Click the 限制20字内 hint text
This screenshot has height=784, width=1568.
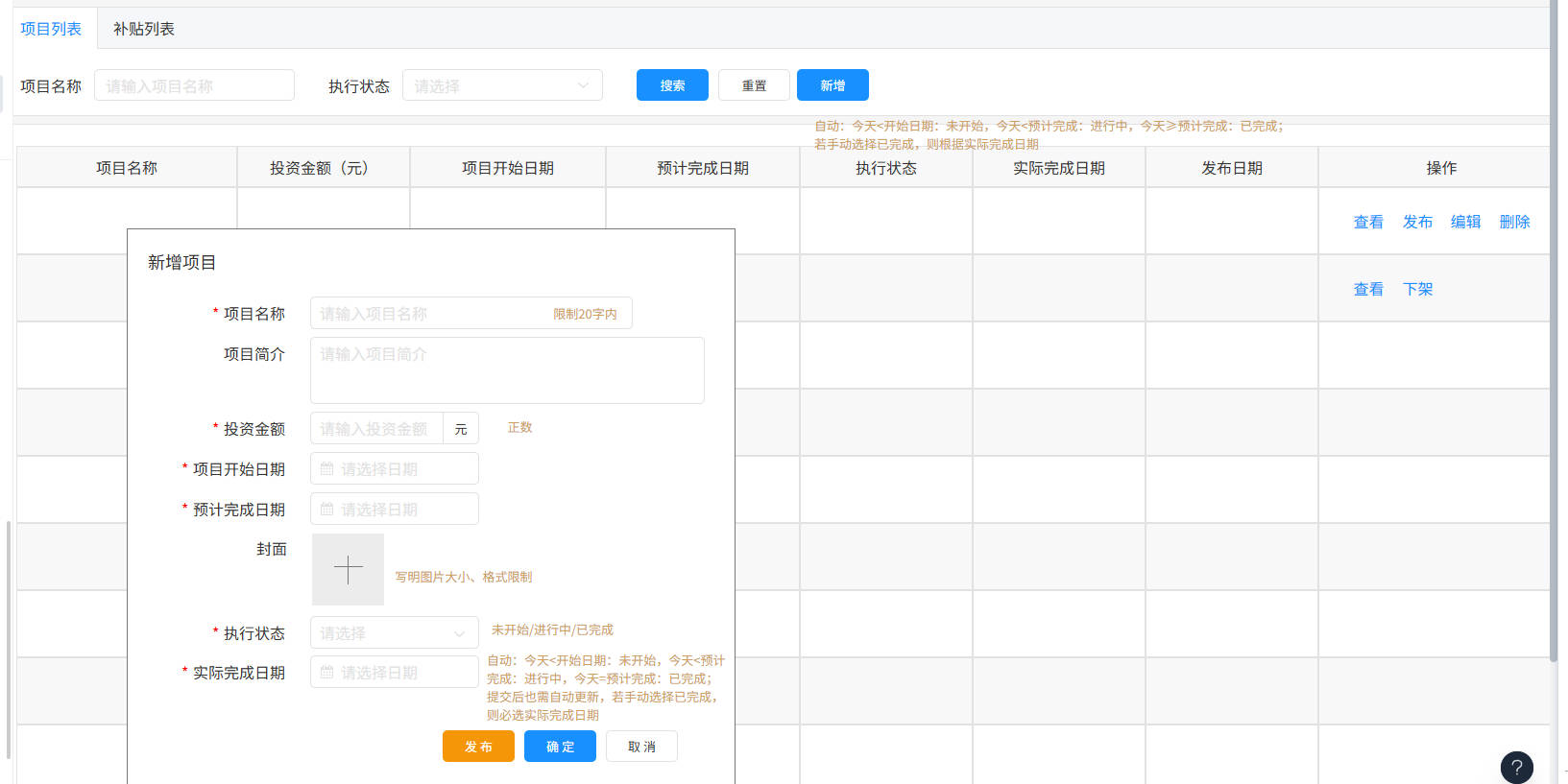coord(585,314)
